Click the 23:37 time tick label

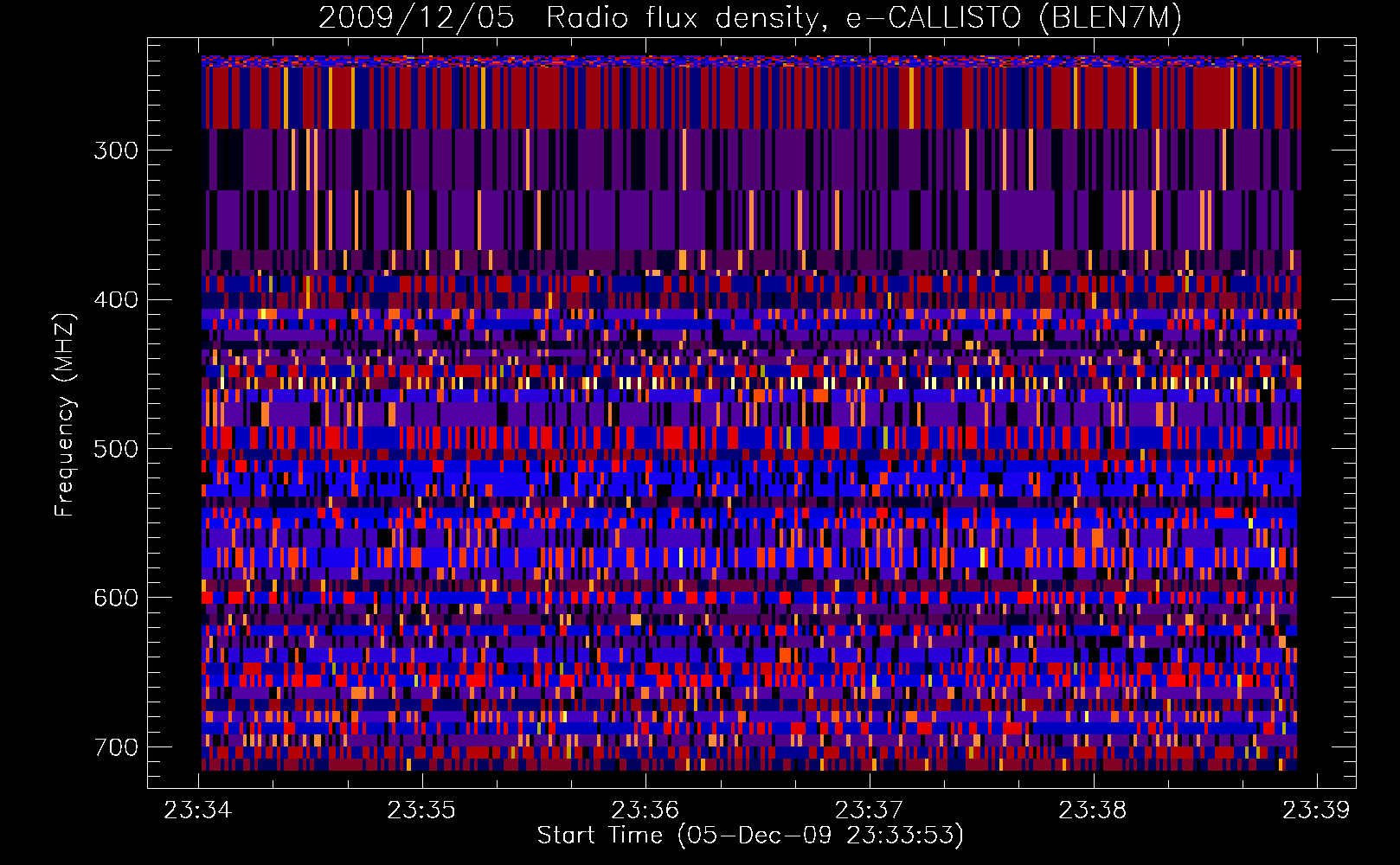pos(869,811)
